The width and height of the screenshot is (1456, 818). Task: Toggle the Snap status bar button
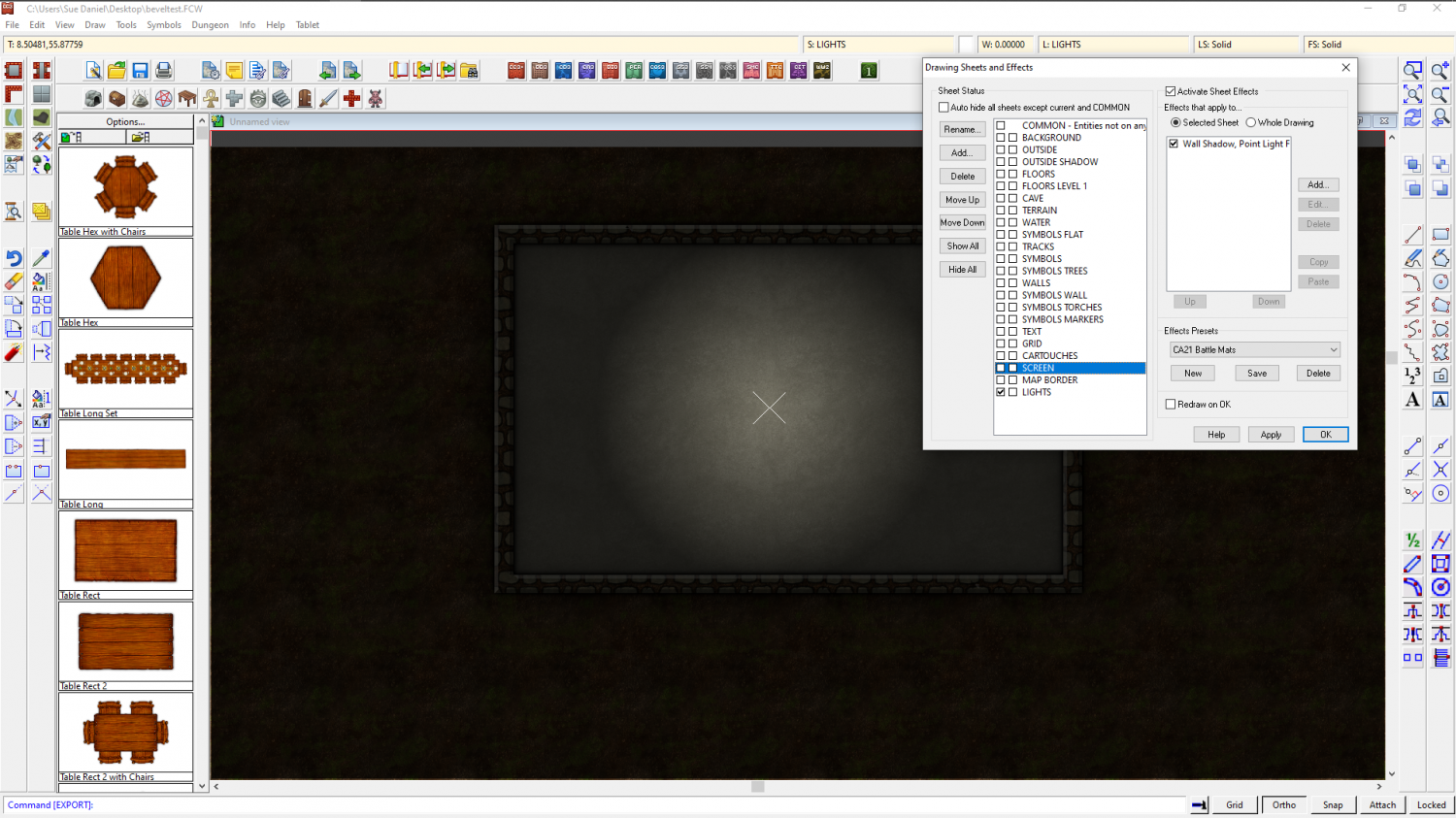(1333, 804)
